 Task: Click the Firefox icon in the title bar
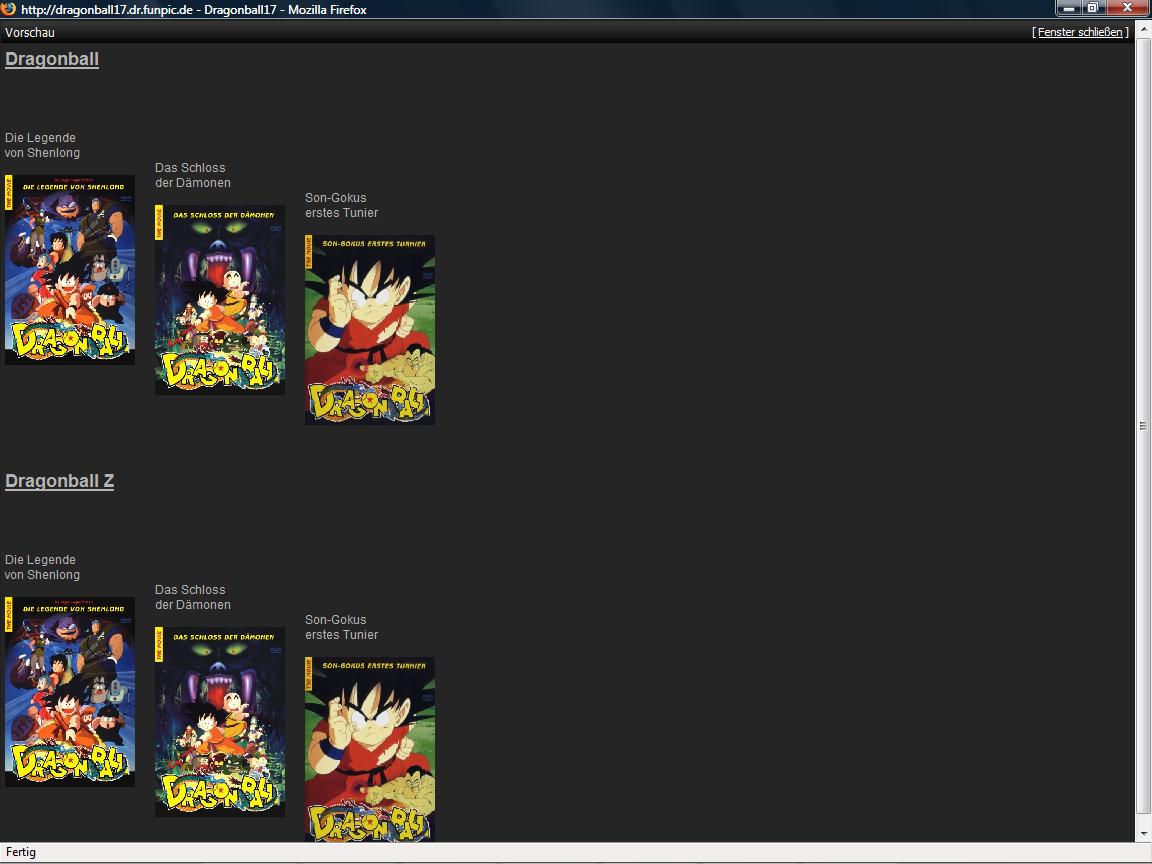9,9
